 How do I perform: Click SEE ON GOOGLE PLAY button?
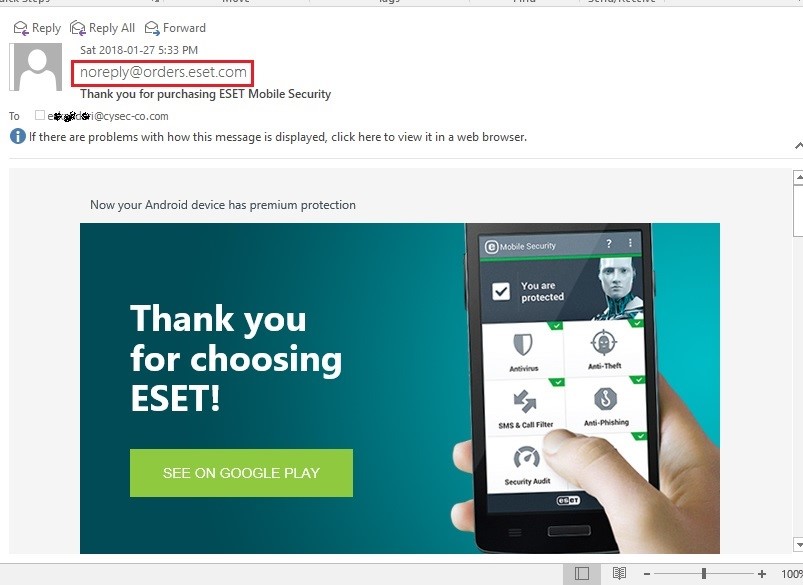pyautogui.click(x=241, y=473)
